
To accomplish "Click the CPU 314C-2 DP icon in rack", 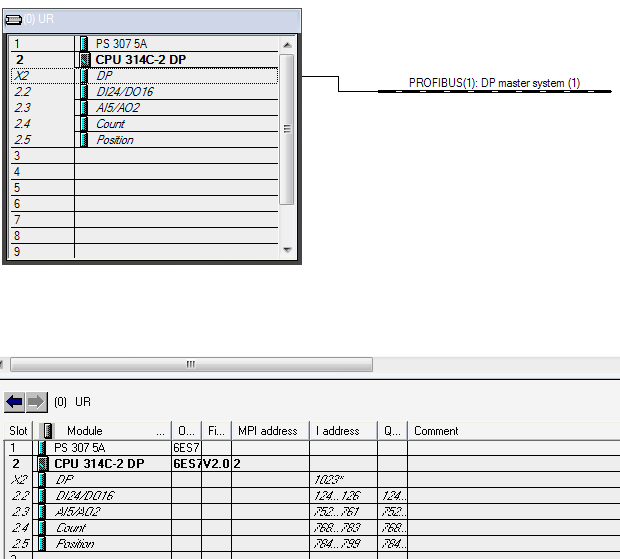I will [x=85, y=60].
